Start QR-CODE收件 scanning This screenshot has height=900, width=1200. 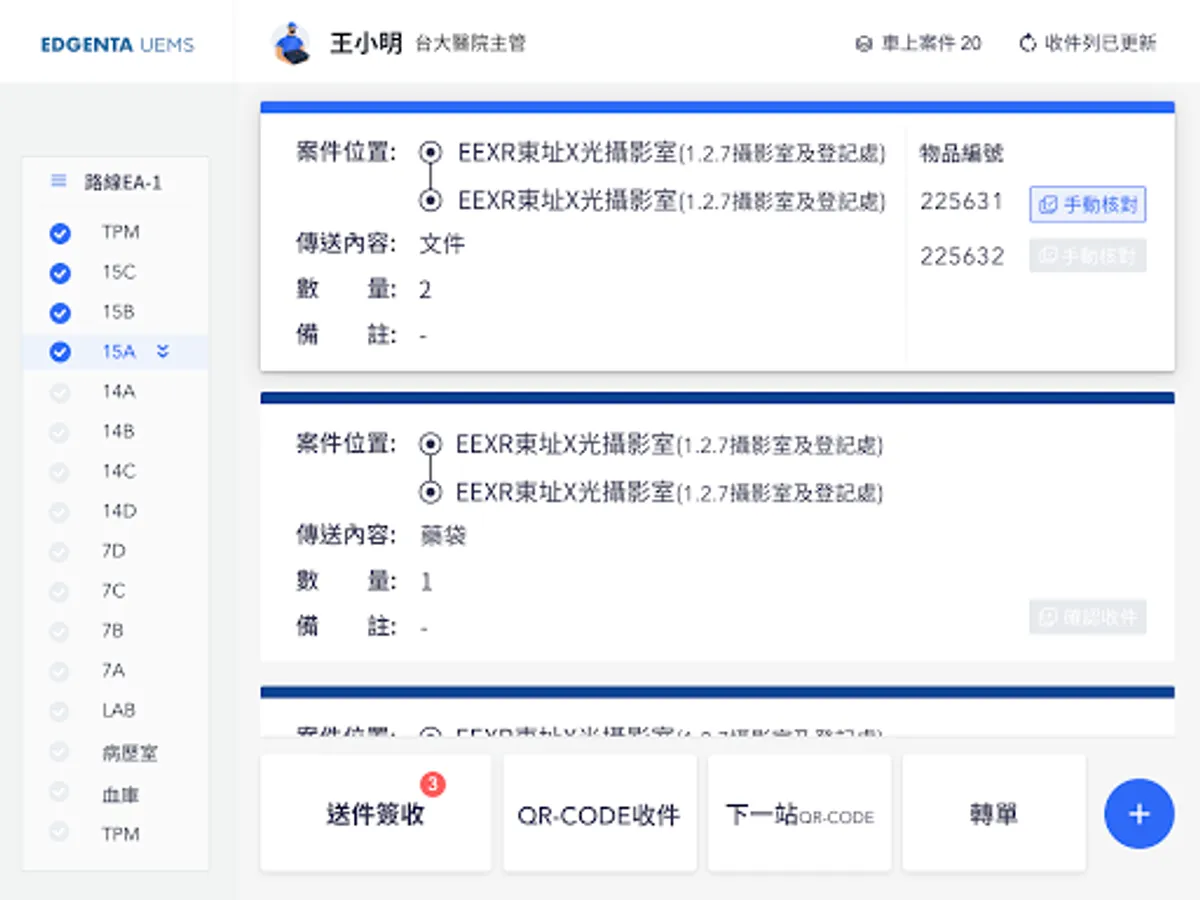pos(599,814)
